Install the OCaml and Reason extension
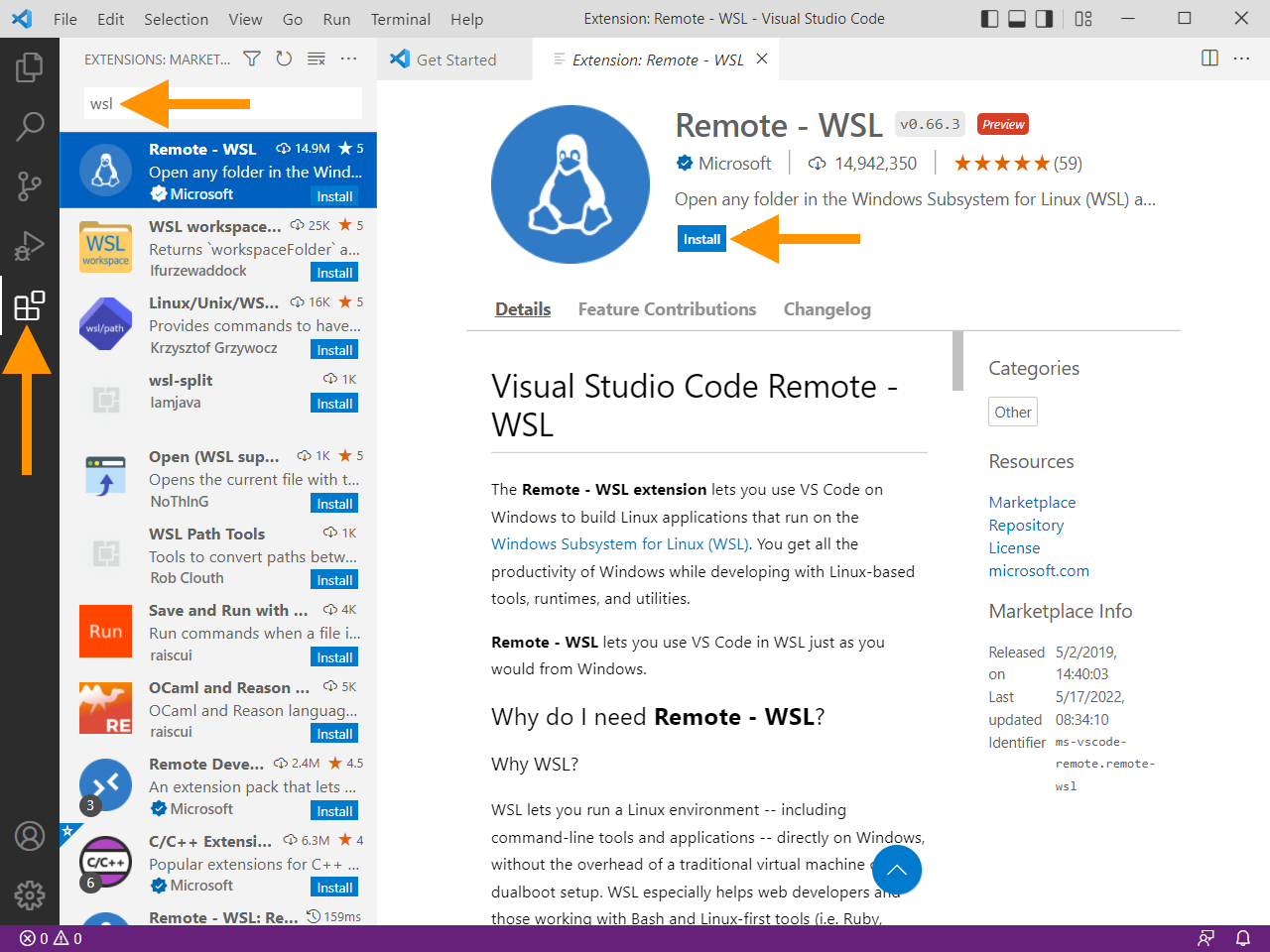Screen dimensions: 1270x952 334,734
